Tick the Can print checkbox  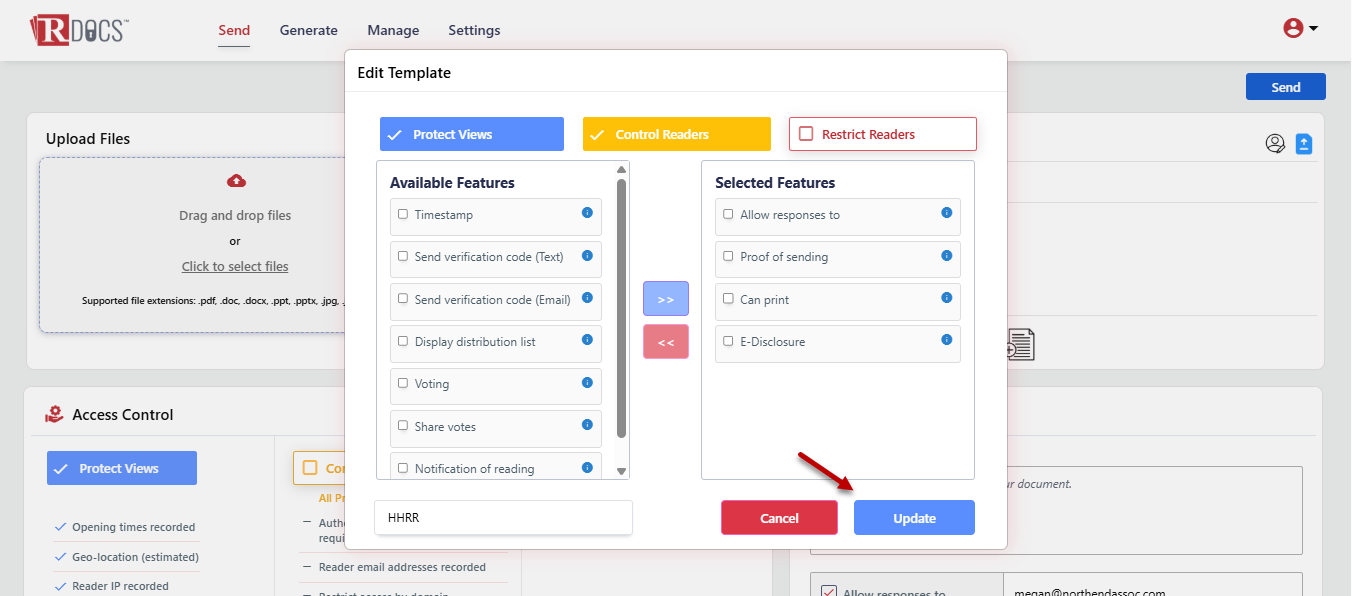pyautogui.click(x=728, y=299)
